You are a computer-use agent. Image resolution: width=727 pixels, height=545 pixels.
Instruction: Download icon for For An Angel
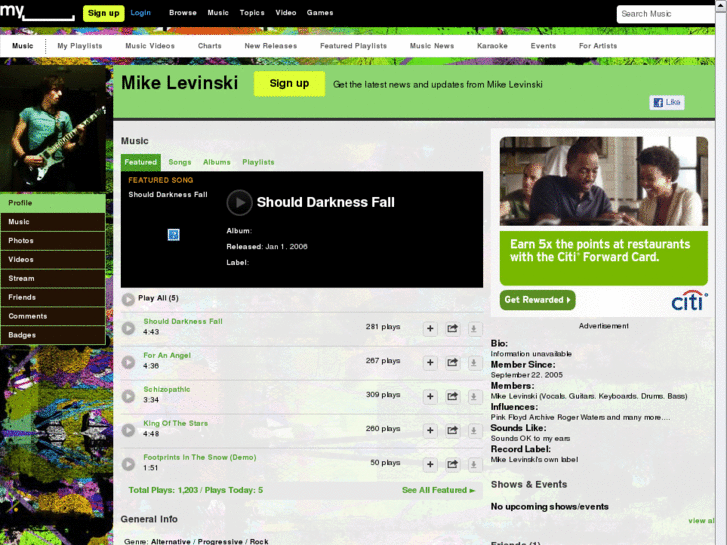pyautogui.click(x=474, y=362)
